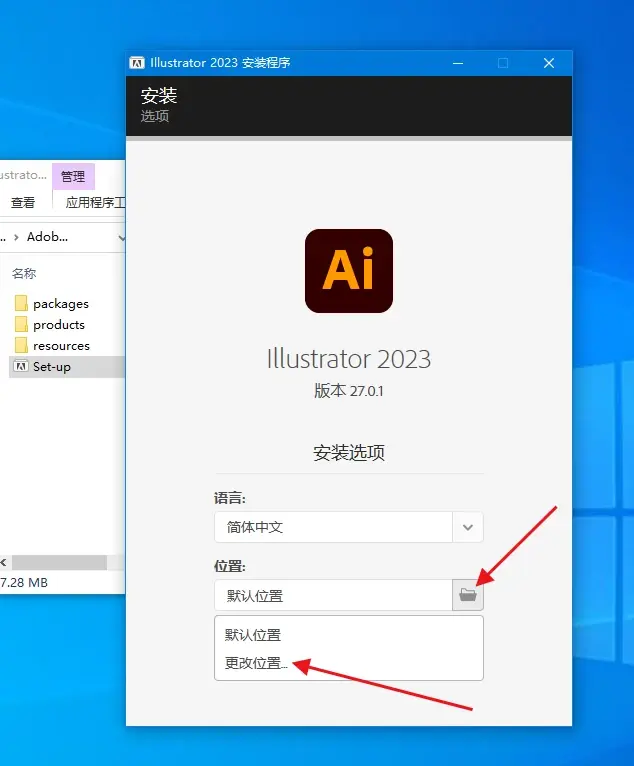Screen dimensions: 634x766
Task: Click the Illustrator Ai logo
Action: click(x=349, y=271)
